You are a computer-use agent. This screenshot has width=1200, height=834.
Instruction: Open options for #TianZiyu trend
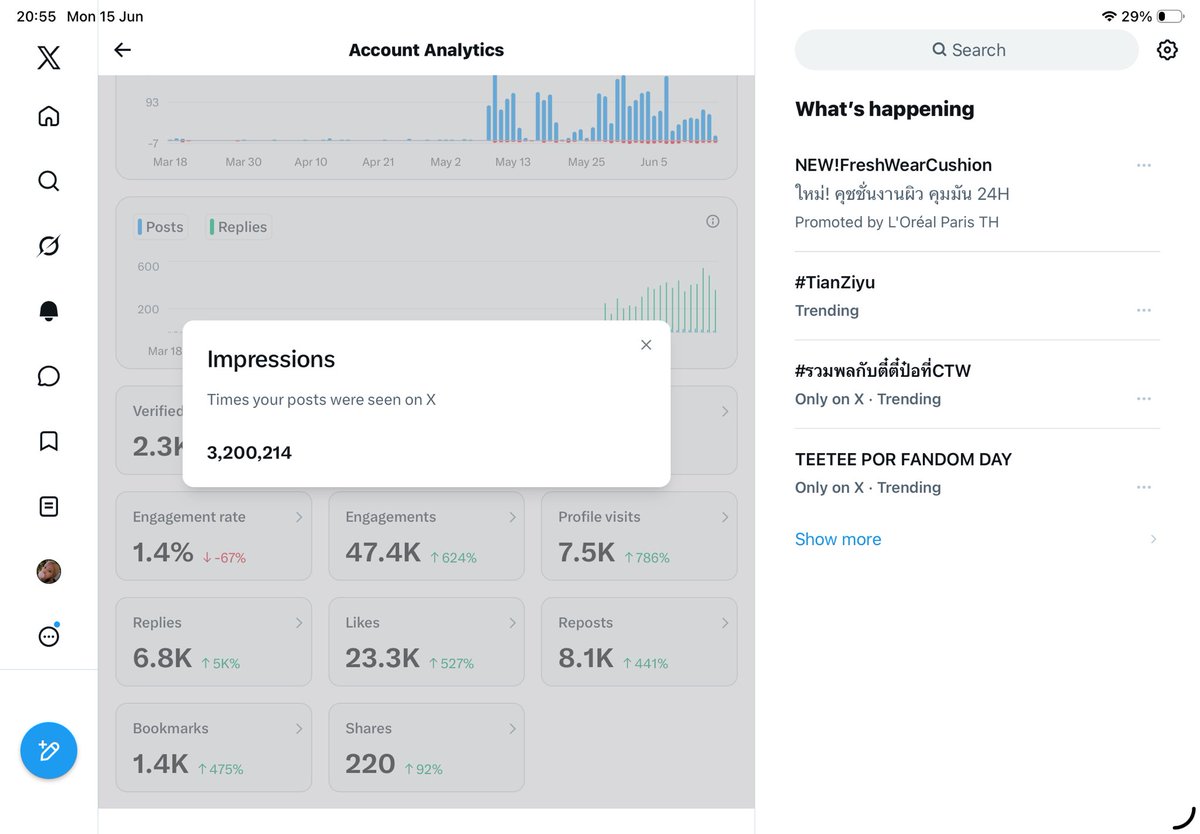(x=1144, y=311)
